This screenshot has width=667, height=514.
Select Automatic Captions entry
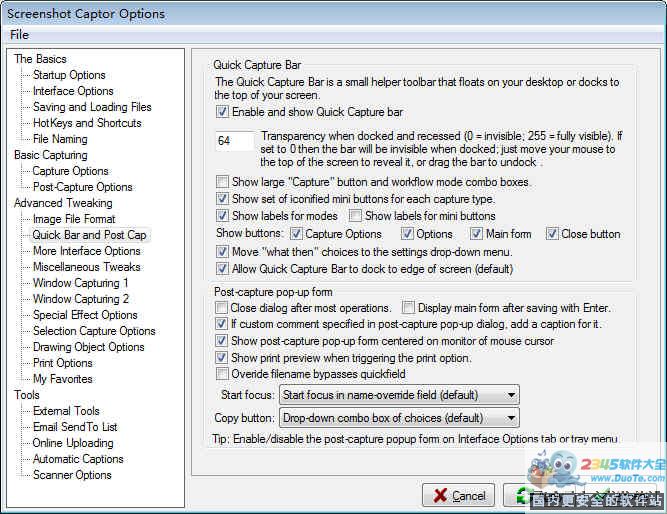[x=78, y=459]
